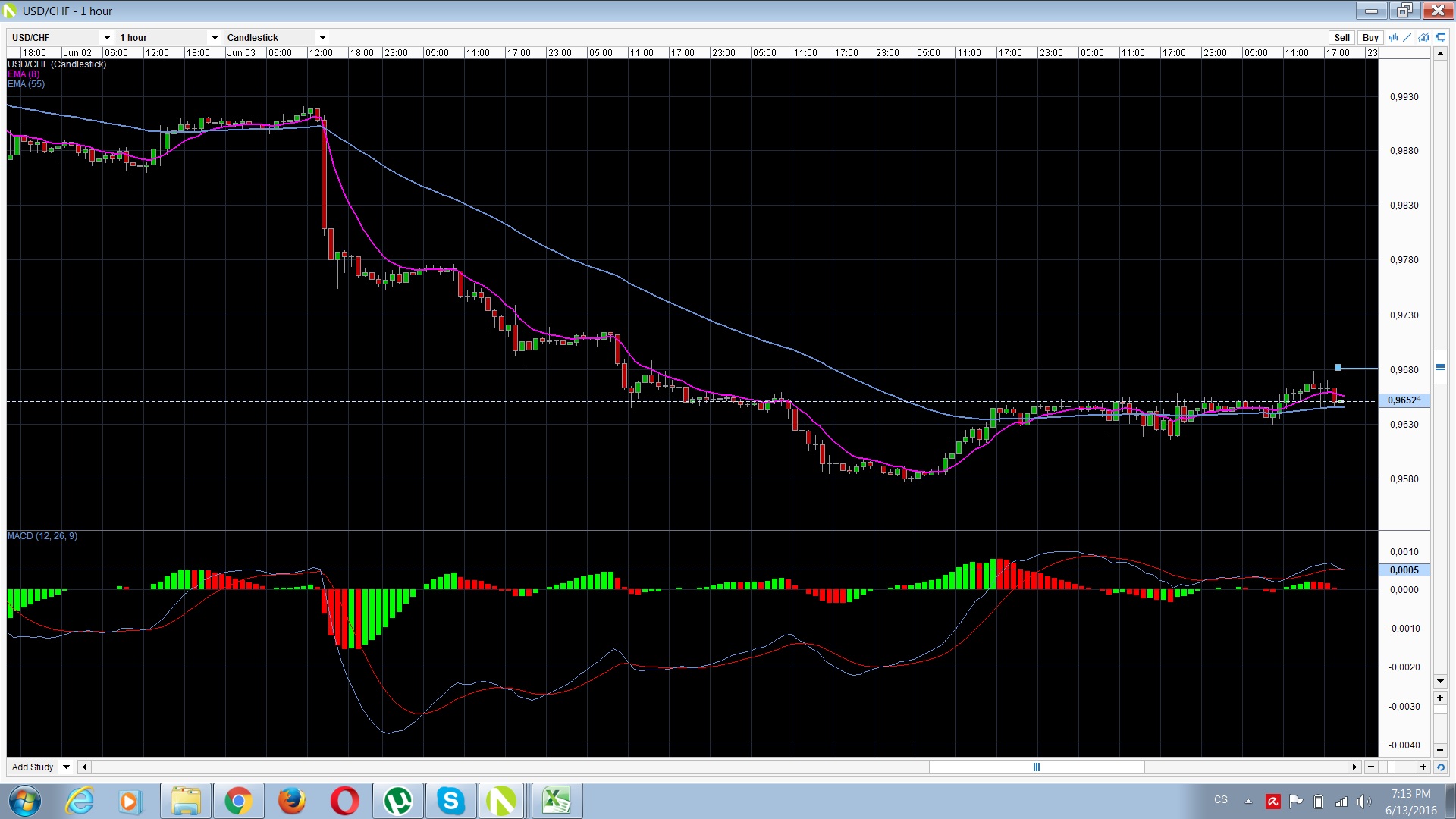Click the blue price level marker handle
The width and height of the screenshot is (1456, 819).
click(x=1338, y=368)
